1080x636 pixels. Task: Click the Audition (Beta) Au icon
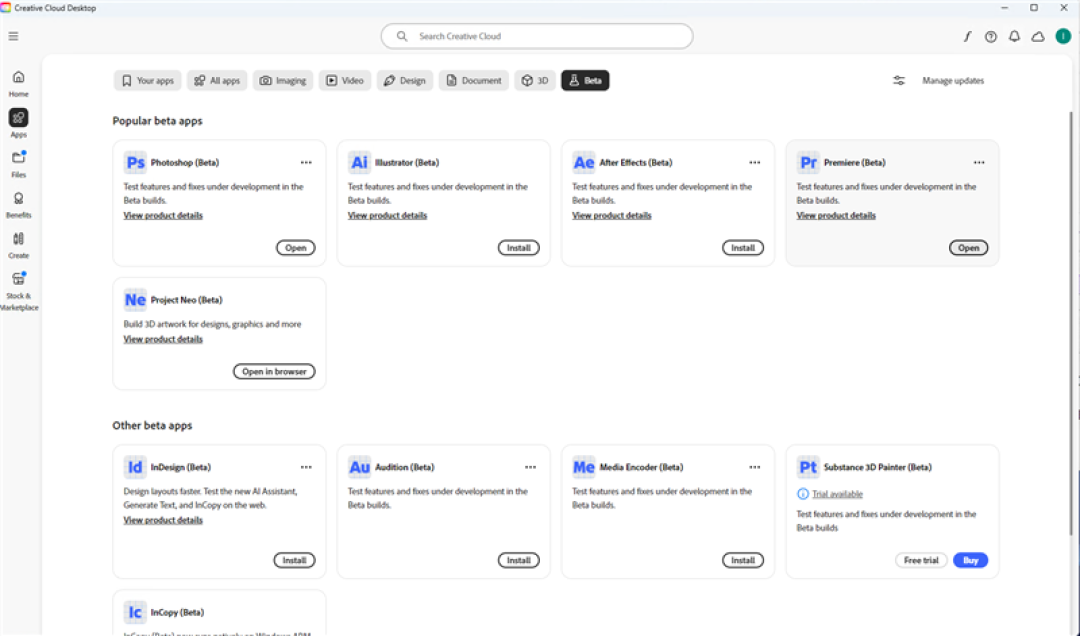(359, 467)
